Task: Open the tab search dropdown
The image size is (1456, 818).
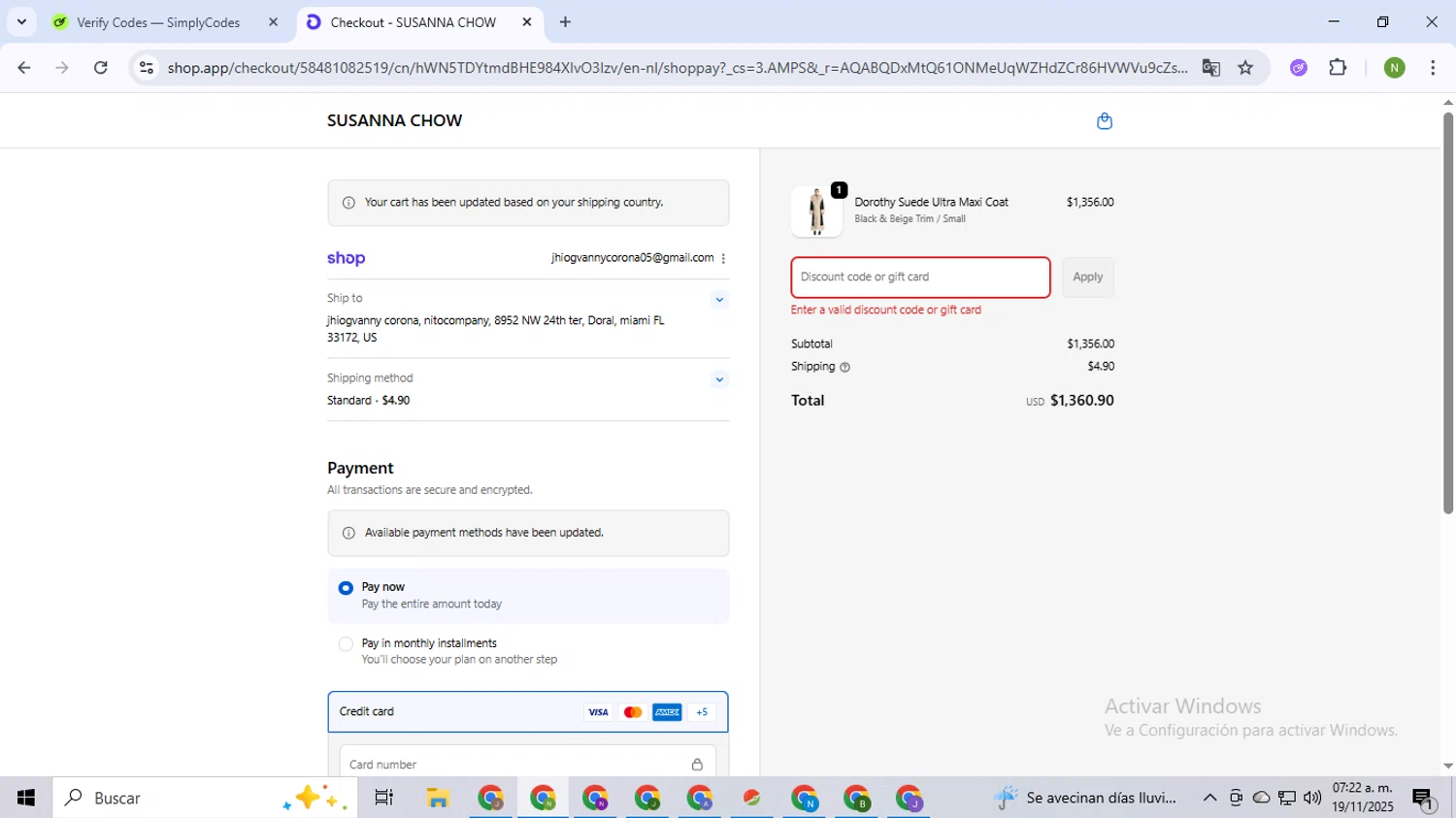Action: tap(21, 22)
